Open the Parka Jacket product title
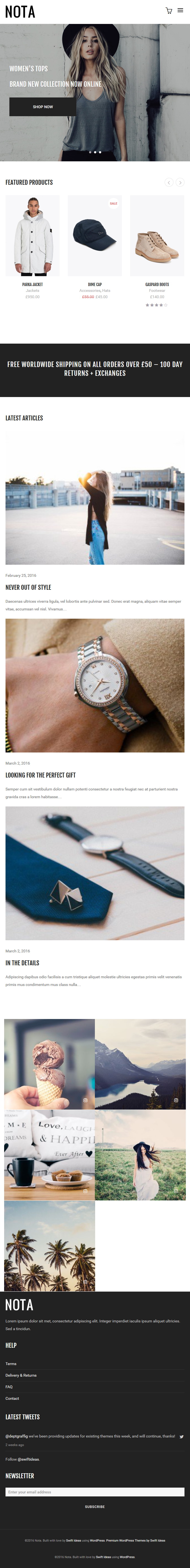The width and height of the screenshot is (190, 1568). point(32,284)
